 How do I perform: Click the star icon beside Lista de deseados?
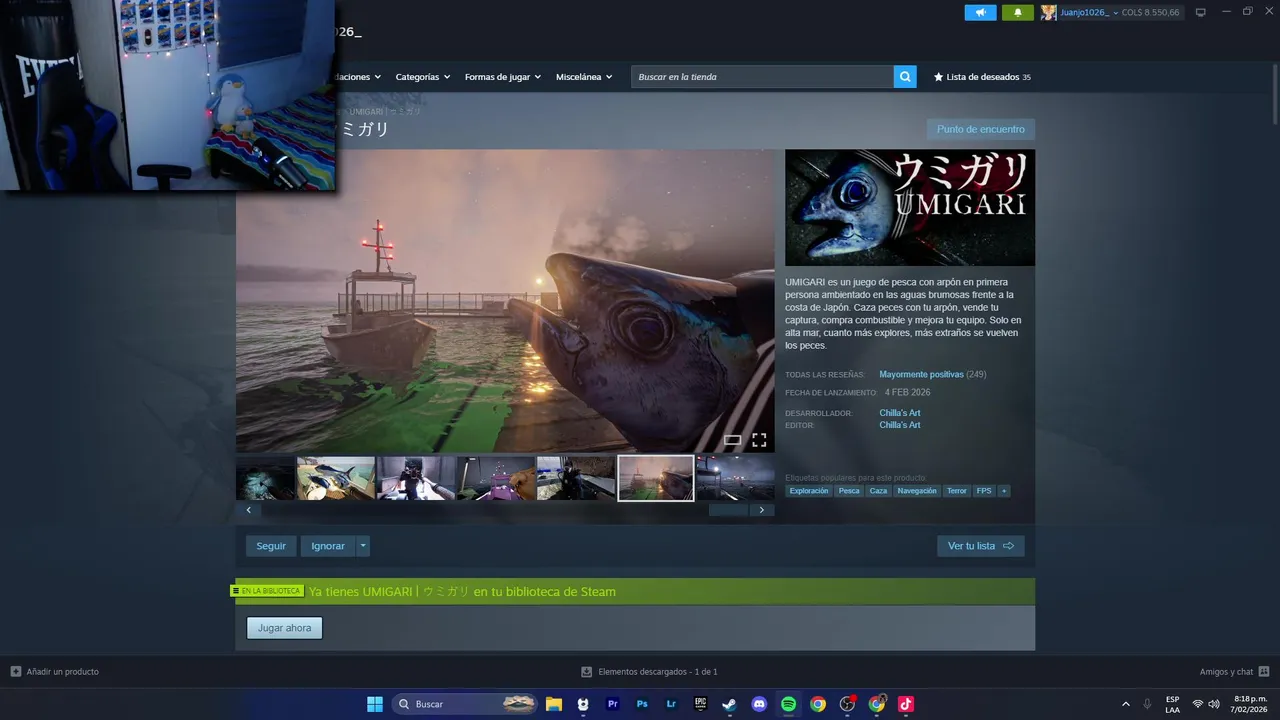(938, 77)
